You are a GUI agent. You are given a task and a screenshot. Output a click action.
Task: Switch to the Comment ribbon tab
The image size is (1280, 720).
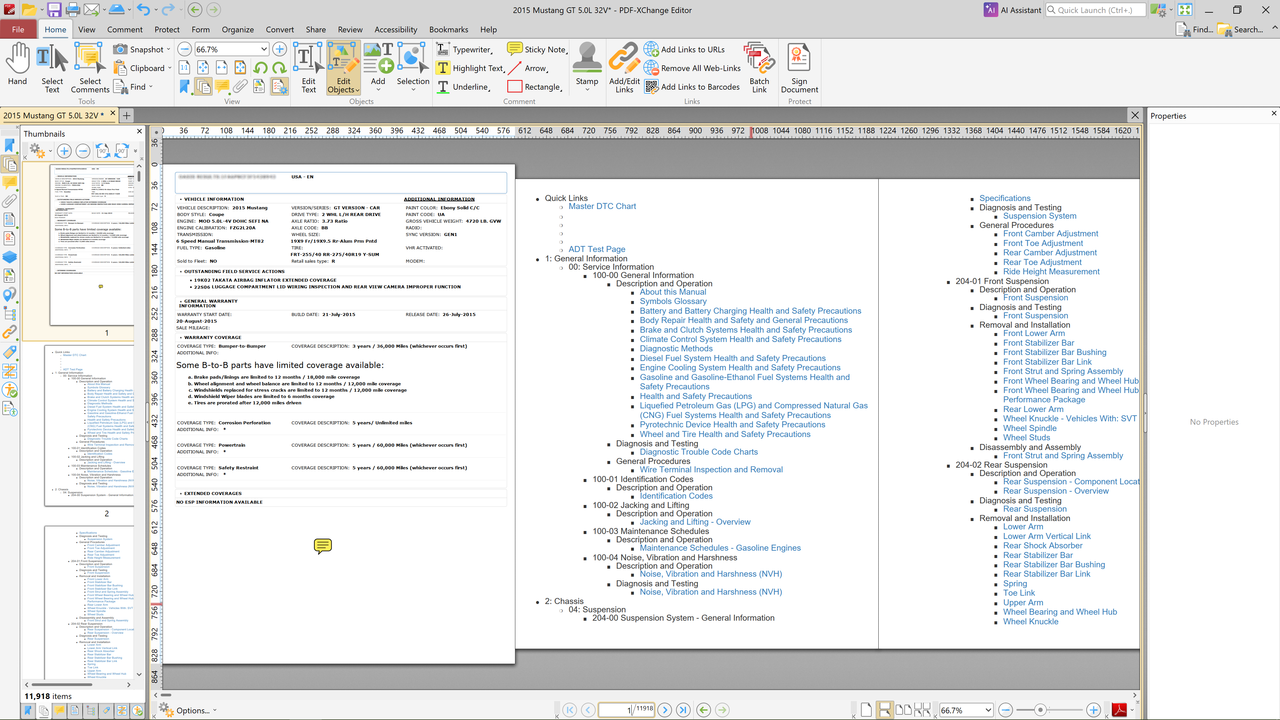click(x=125, y=30)
